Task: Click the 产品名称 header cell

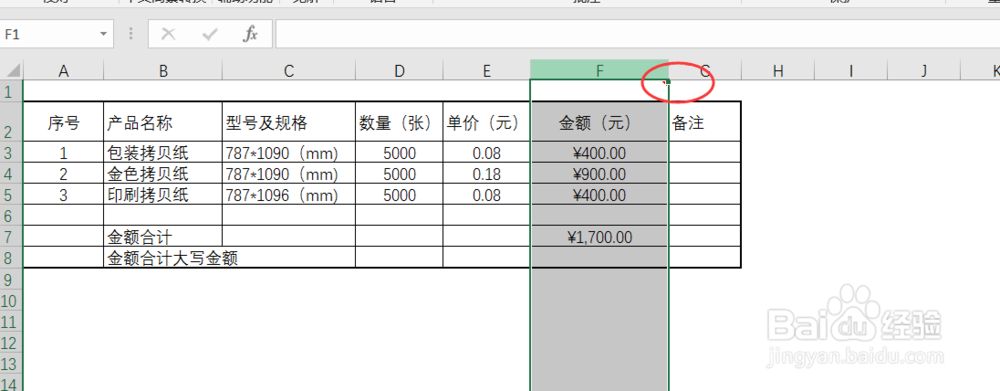Action: pyautogui.click(x=163, y=122)
